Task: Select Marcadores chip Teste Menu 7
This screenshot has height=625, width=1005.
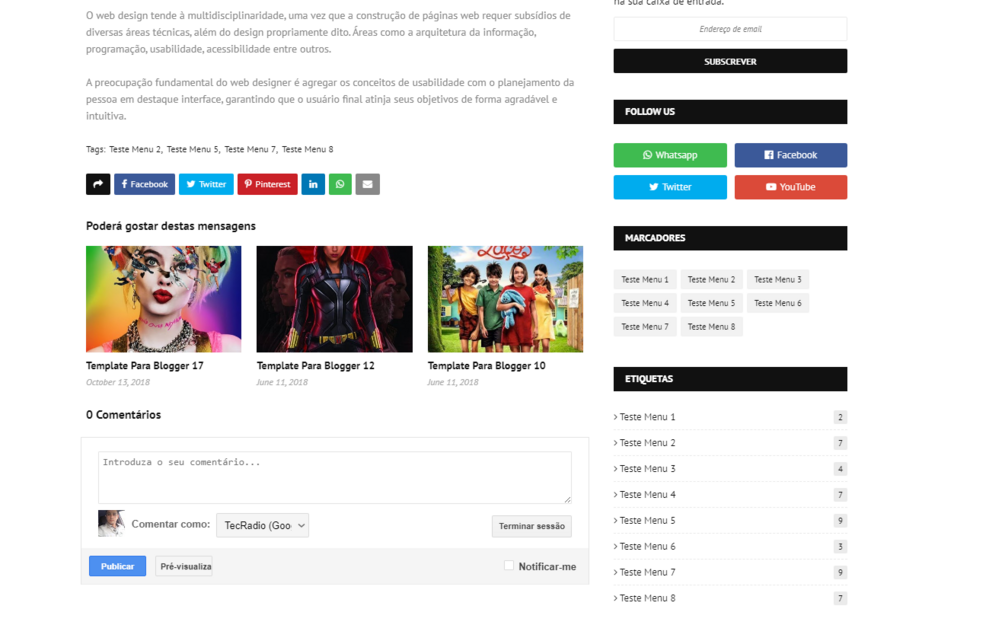Action: pyautogui.click(x=645, y=327)
